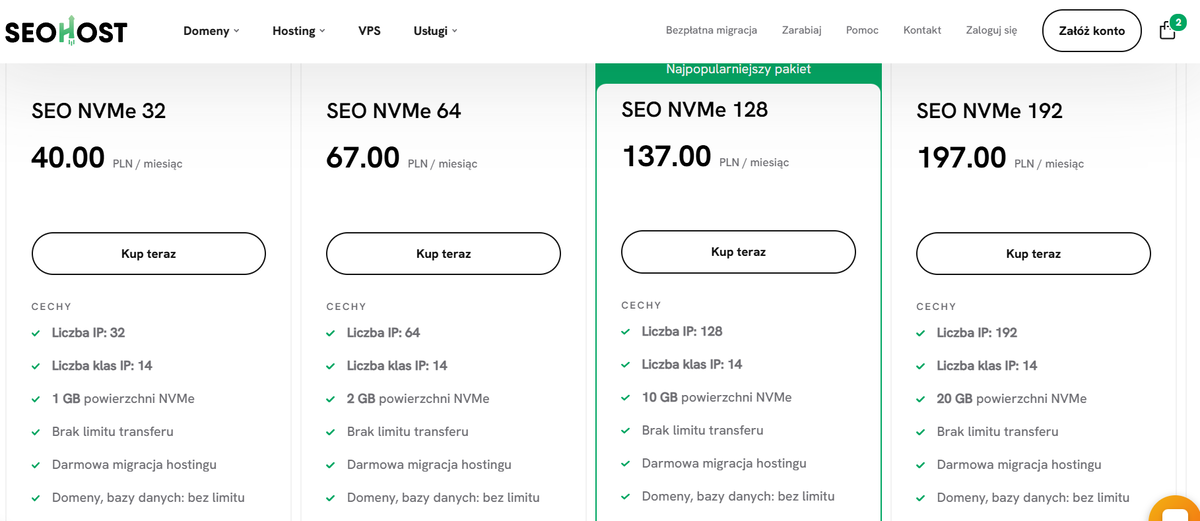The width and height of the screenshot is (1200, 521).
Task: Click Zaloguj się to log in
Action: click(x=991, y=30)
